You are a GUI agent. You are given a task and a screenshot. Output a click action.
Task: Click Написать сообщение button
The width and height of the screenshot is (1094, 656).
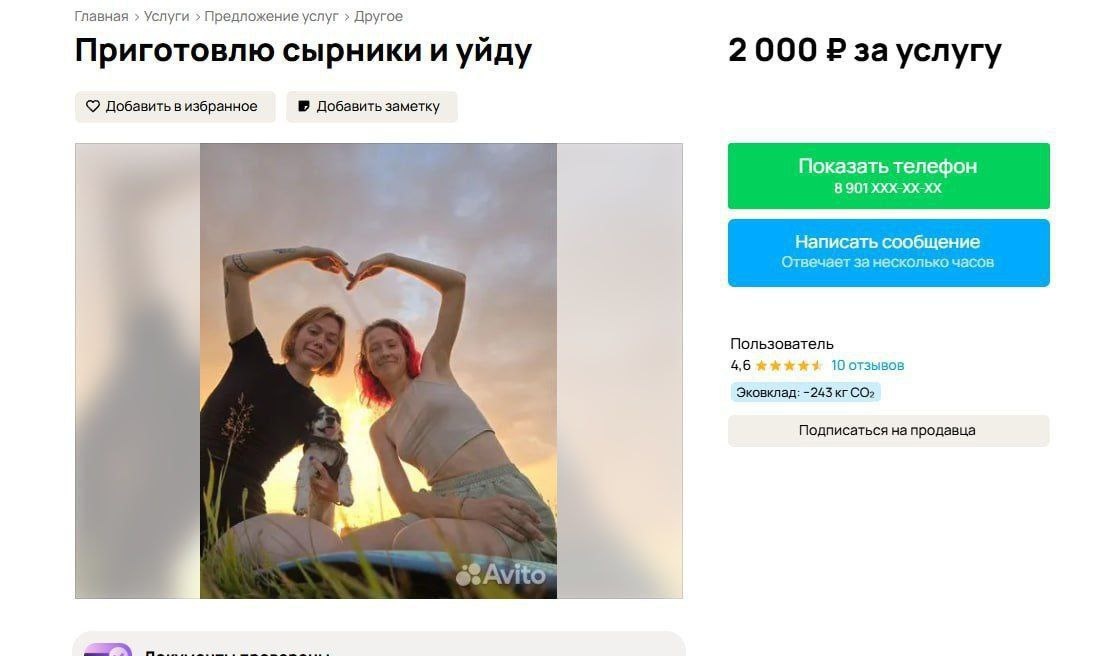click(x=888, y=253)
